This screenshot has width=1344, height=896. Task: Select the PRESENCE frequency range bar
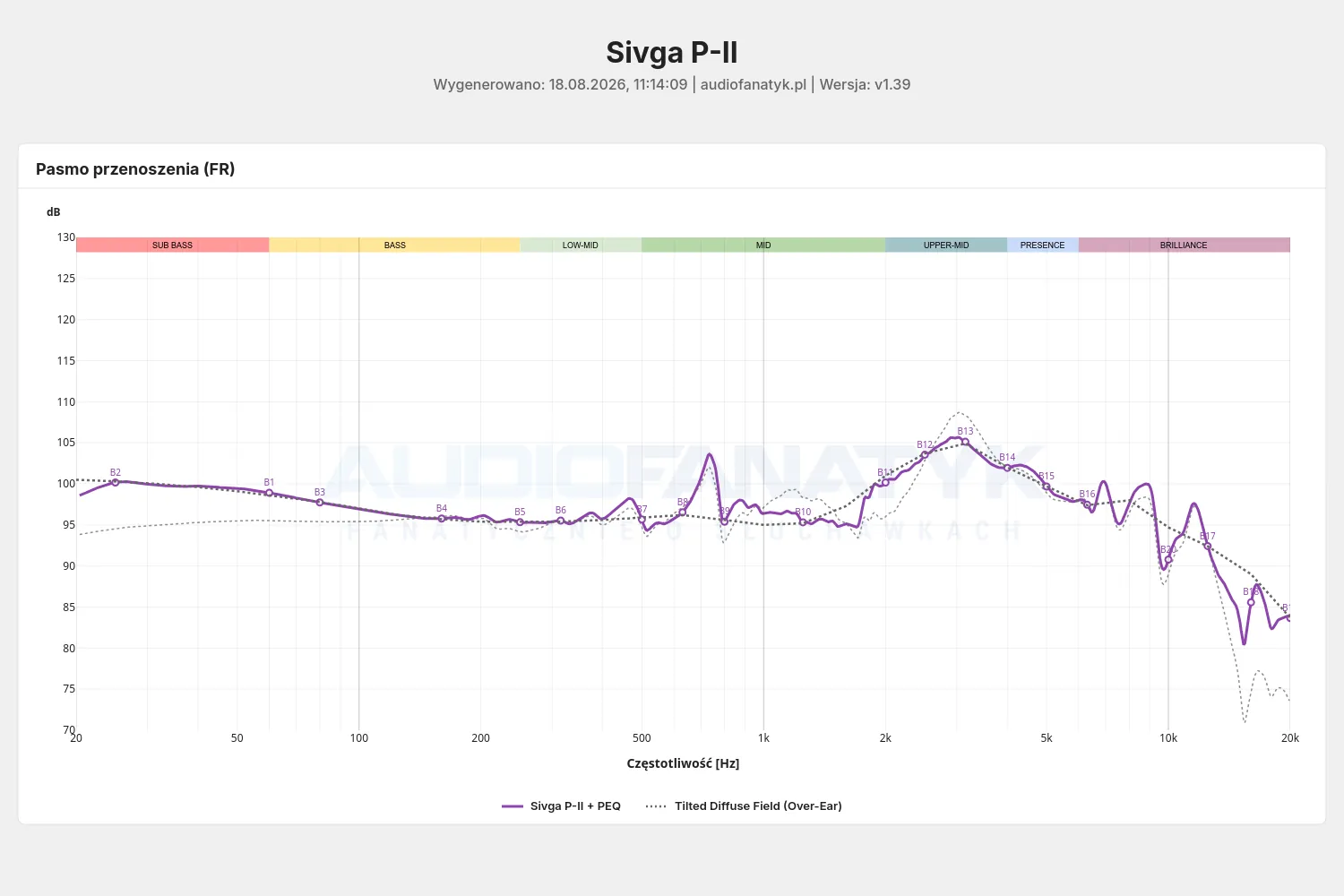click(x=1043, y=245)
